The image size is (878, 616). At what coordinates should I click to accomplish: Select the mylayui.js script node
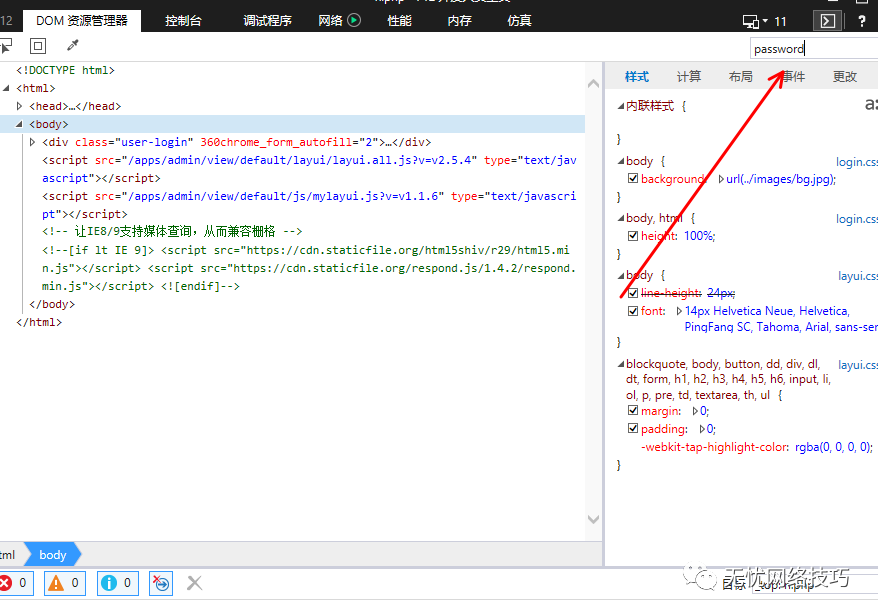[x=309, y=205]
